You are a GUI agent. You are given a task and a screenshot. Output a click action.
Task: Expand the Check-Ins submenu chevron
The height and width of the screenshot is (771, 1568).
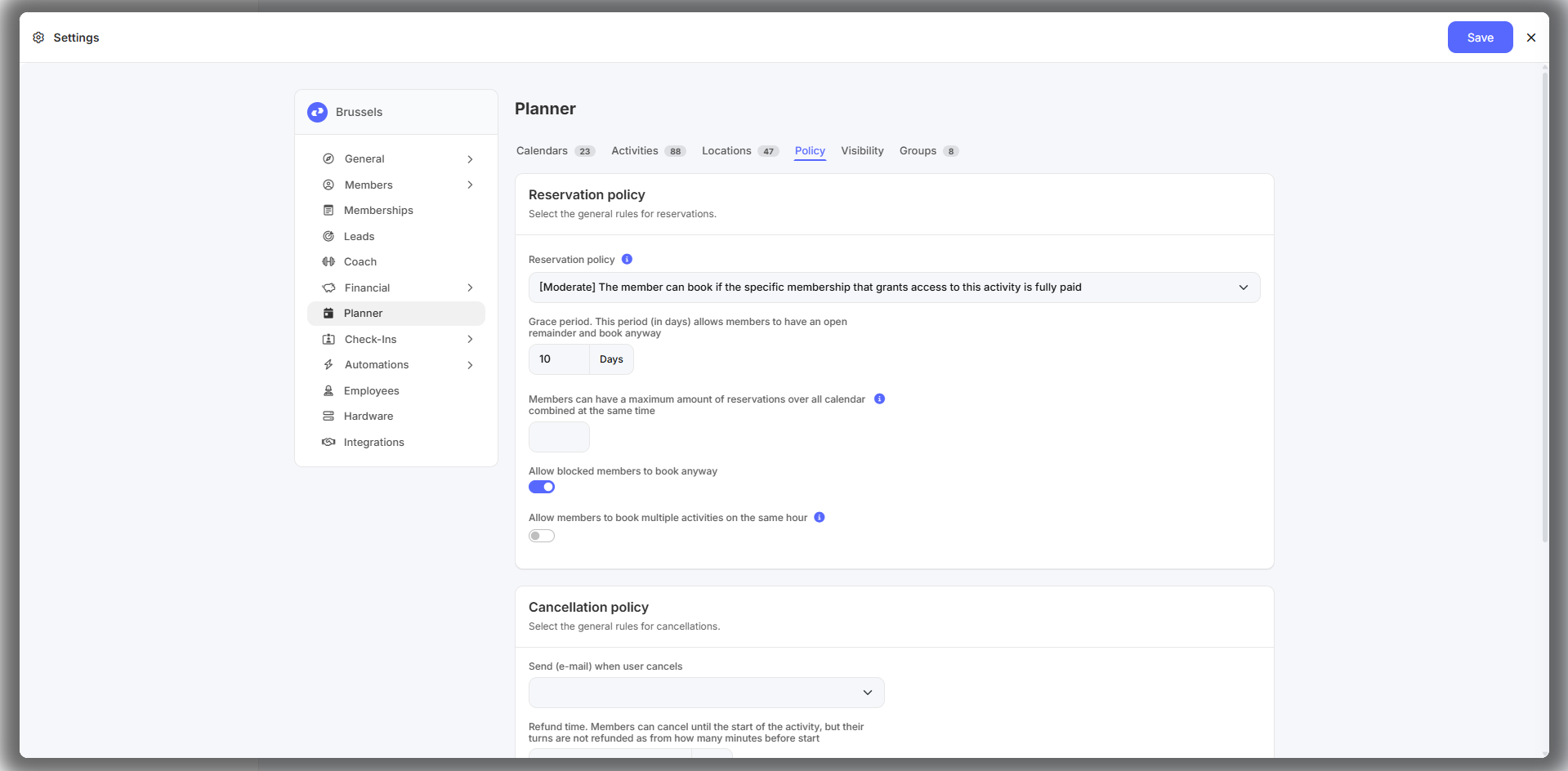coord(471,339)
